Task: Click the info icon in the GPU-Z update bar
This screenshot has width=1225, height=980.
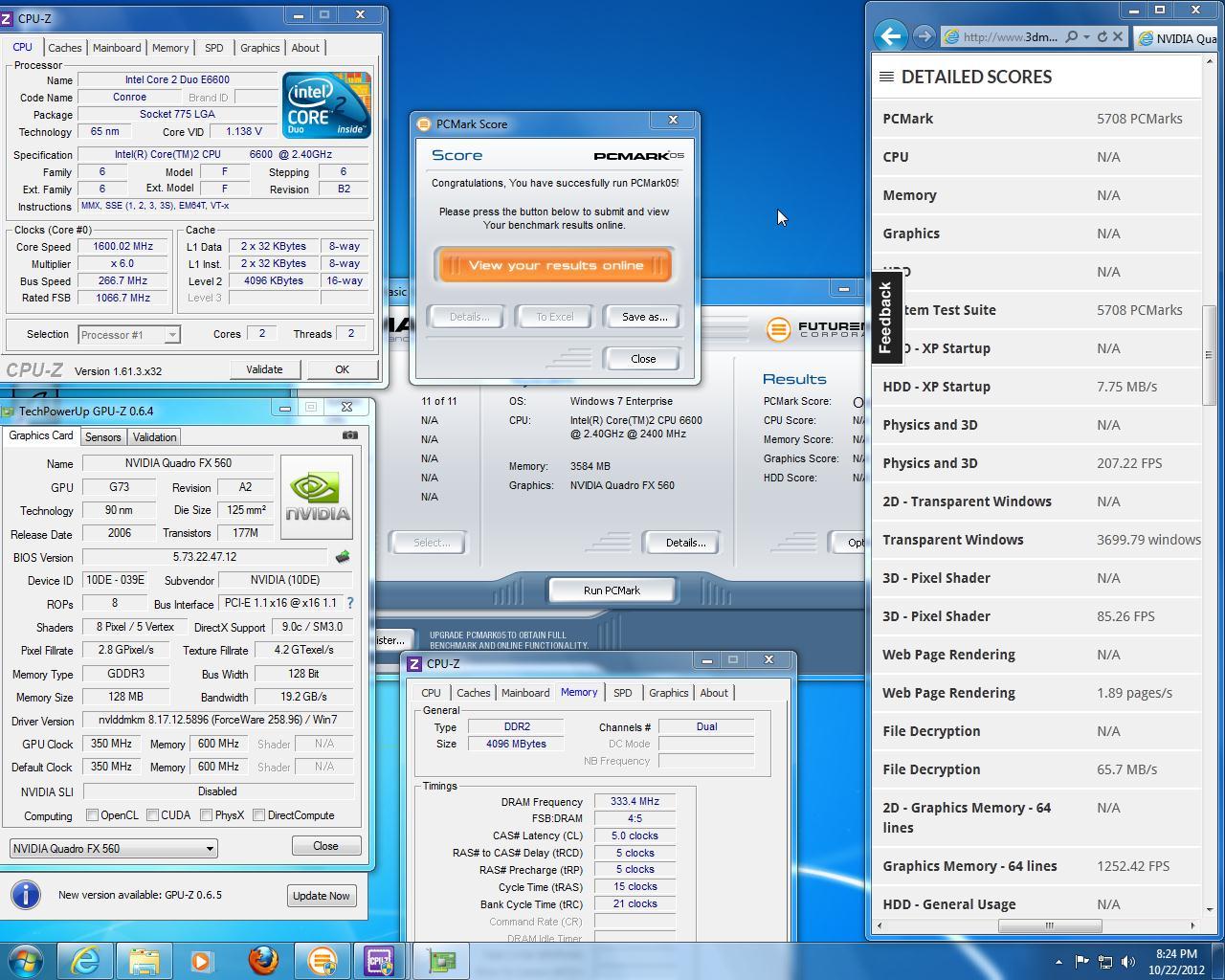Action: tap(26, 895)
